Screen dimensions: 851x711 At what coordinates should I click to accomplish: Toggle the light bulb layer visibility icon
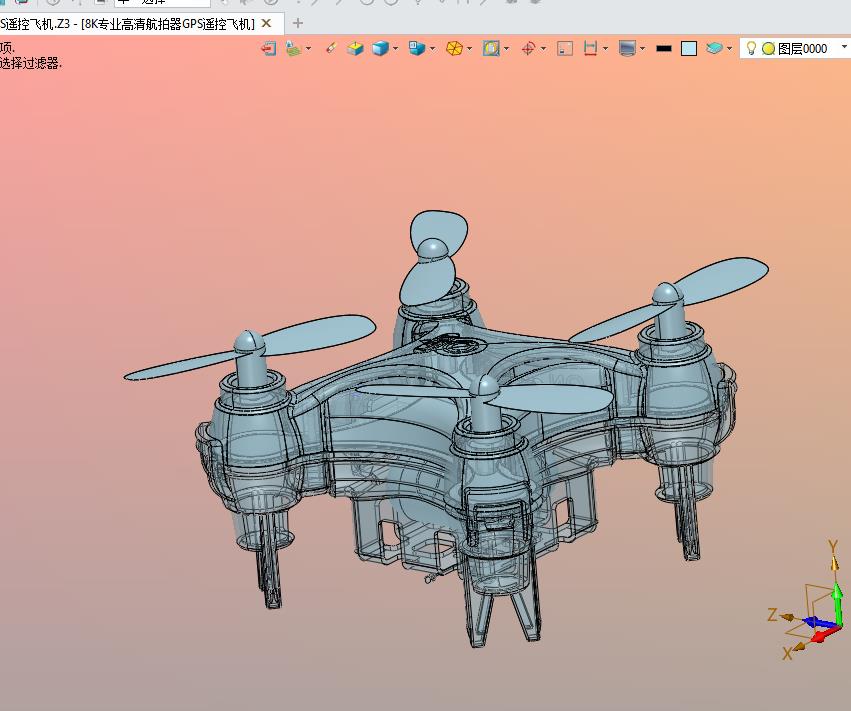pos(751,48)
